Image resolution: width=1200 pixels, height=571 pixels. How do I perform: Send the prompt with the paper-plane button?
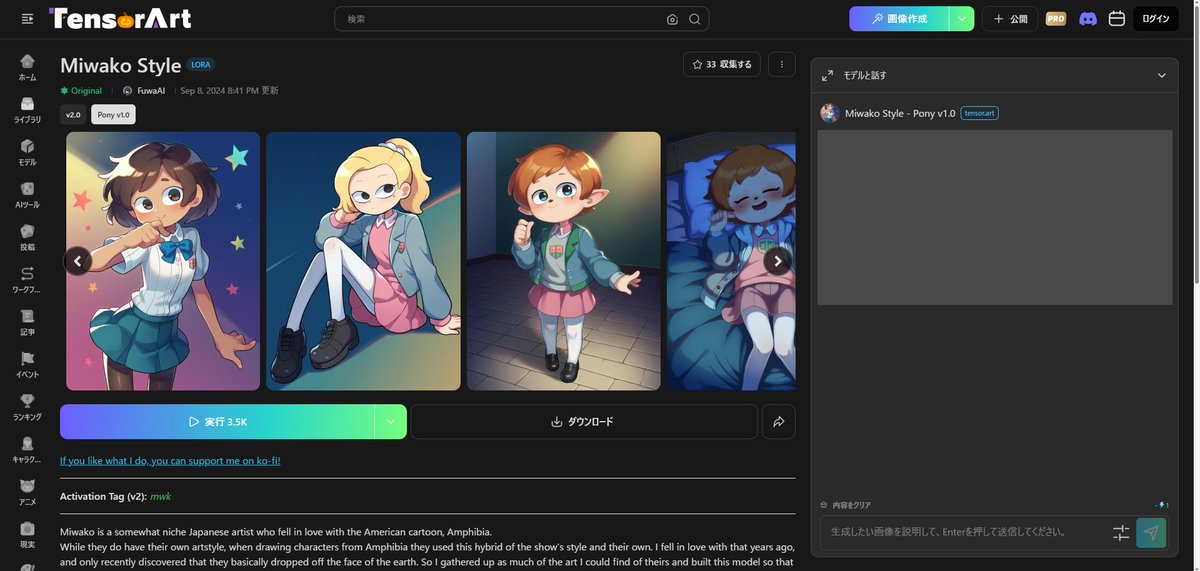tap(1151, 533)
